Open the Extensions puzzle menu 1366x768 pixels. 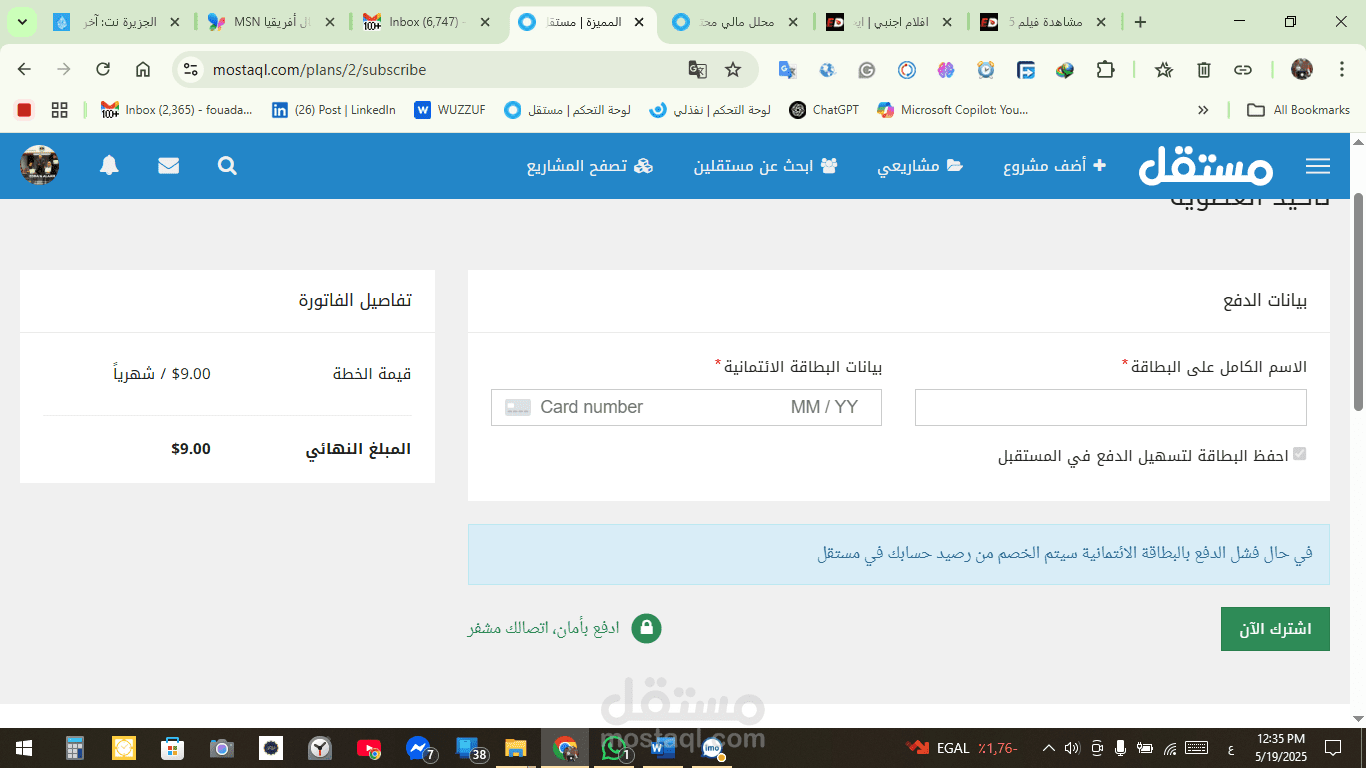click(x=1105, y=69)
